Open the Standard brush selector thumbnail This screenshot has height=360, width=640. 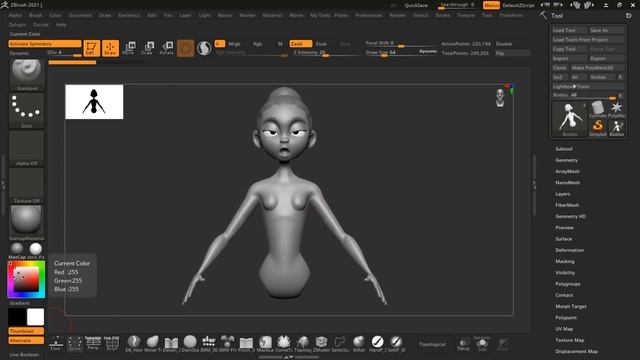pyautogui.click(x=27, y=74)
